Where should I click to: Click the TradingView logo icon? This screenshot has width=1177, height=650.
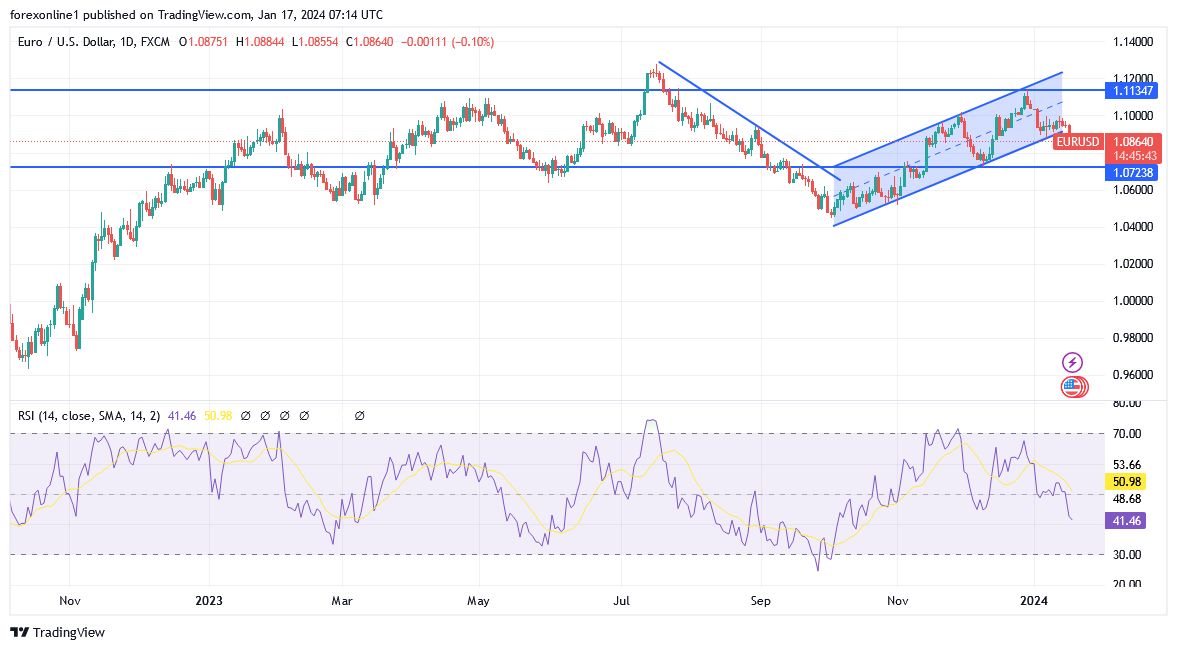[19, 632]
